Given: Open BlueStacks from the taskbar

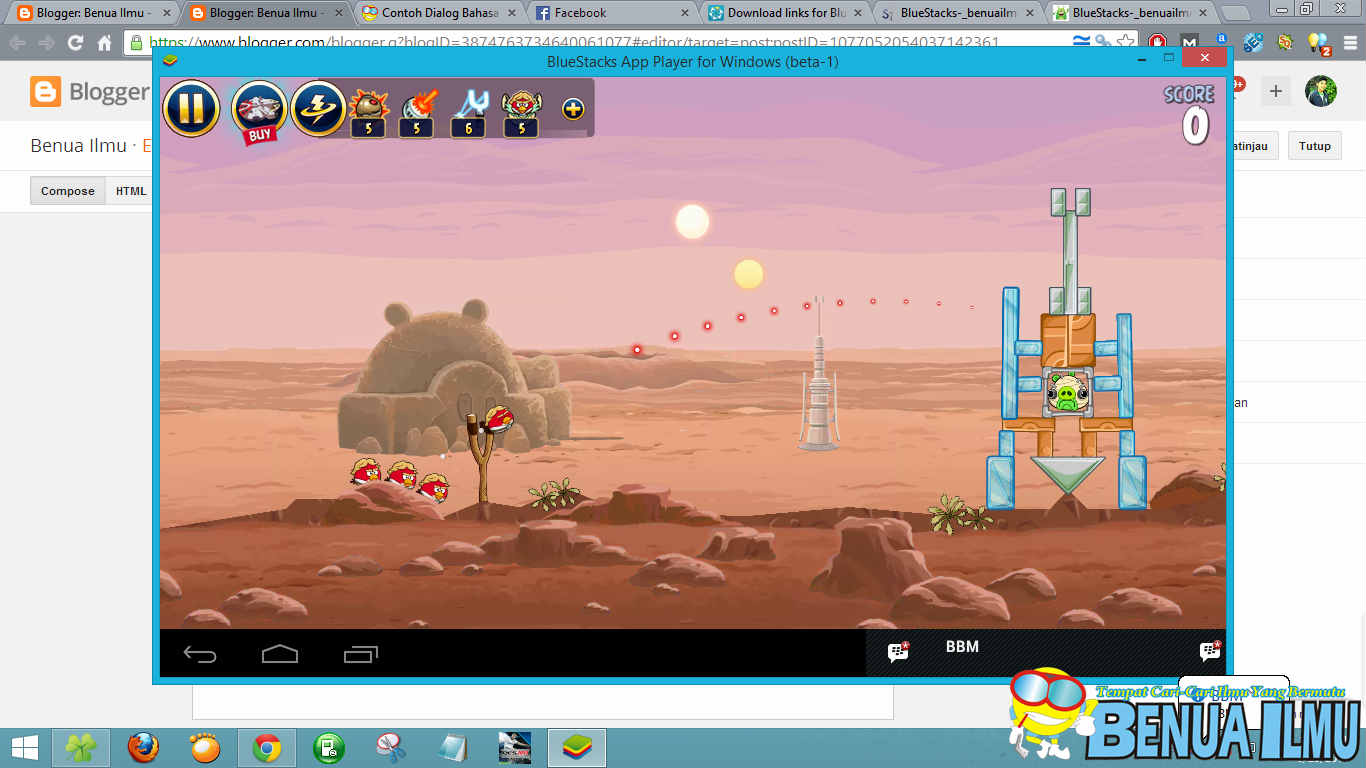Looking at the screenshot, I should (x=577, y=748).
